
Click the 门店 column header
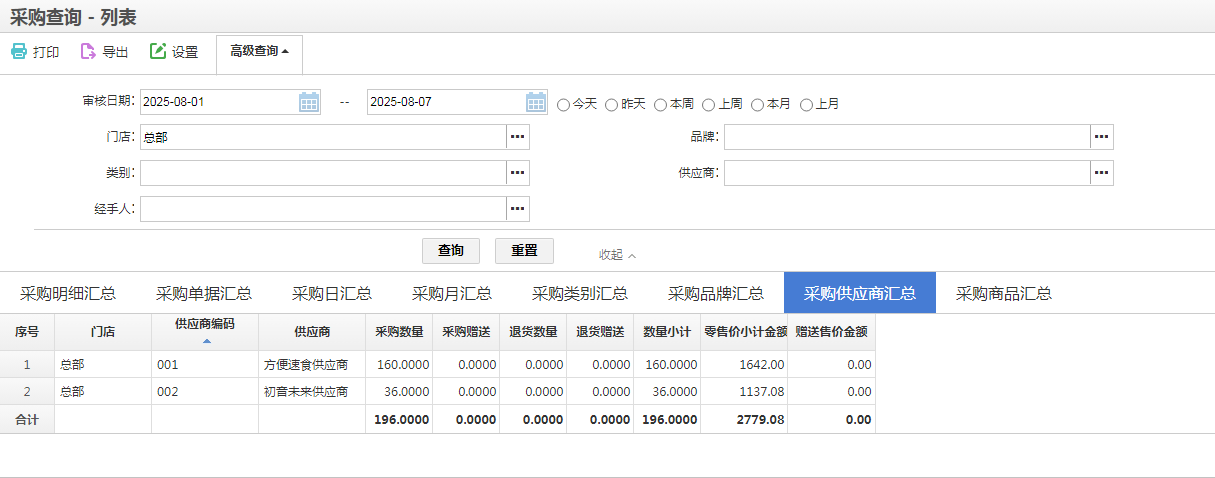pos(103,332)
